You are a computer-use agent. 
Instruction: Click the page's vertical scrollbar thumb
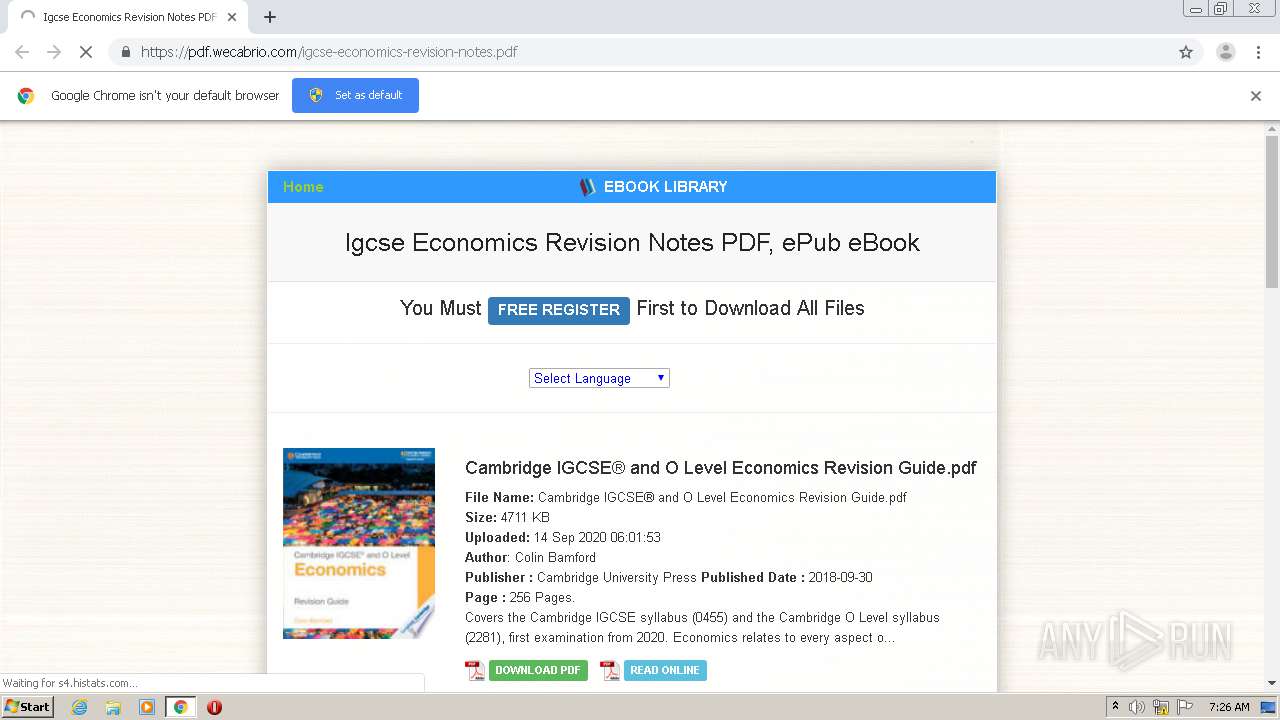tap(1272, 210)
